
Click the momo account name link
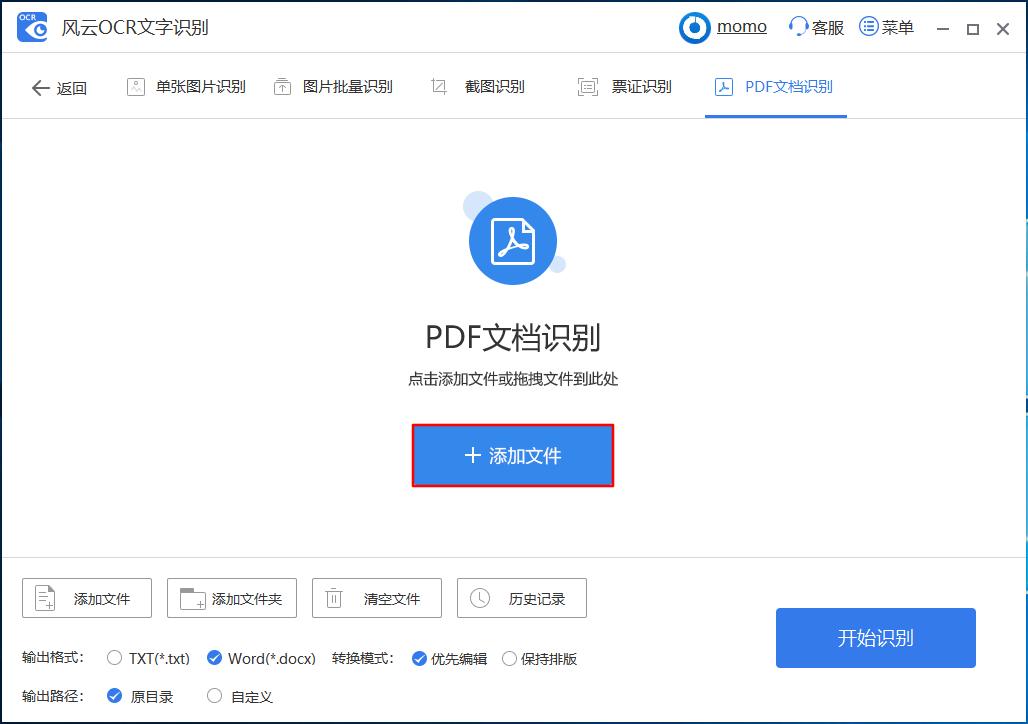741,26
